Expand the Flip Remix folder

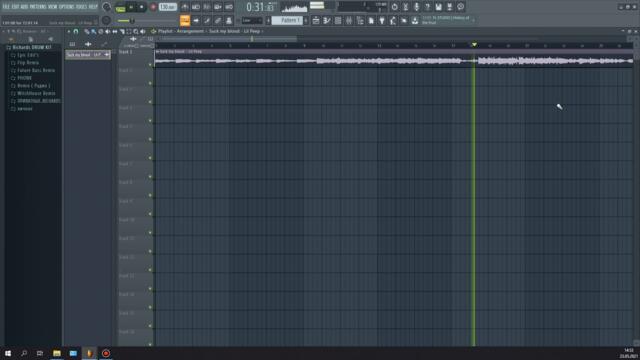pyautogui.click(x=25, y=63)
